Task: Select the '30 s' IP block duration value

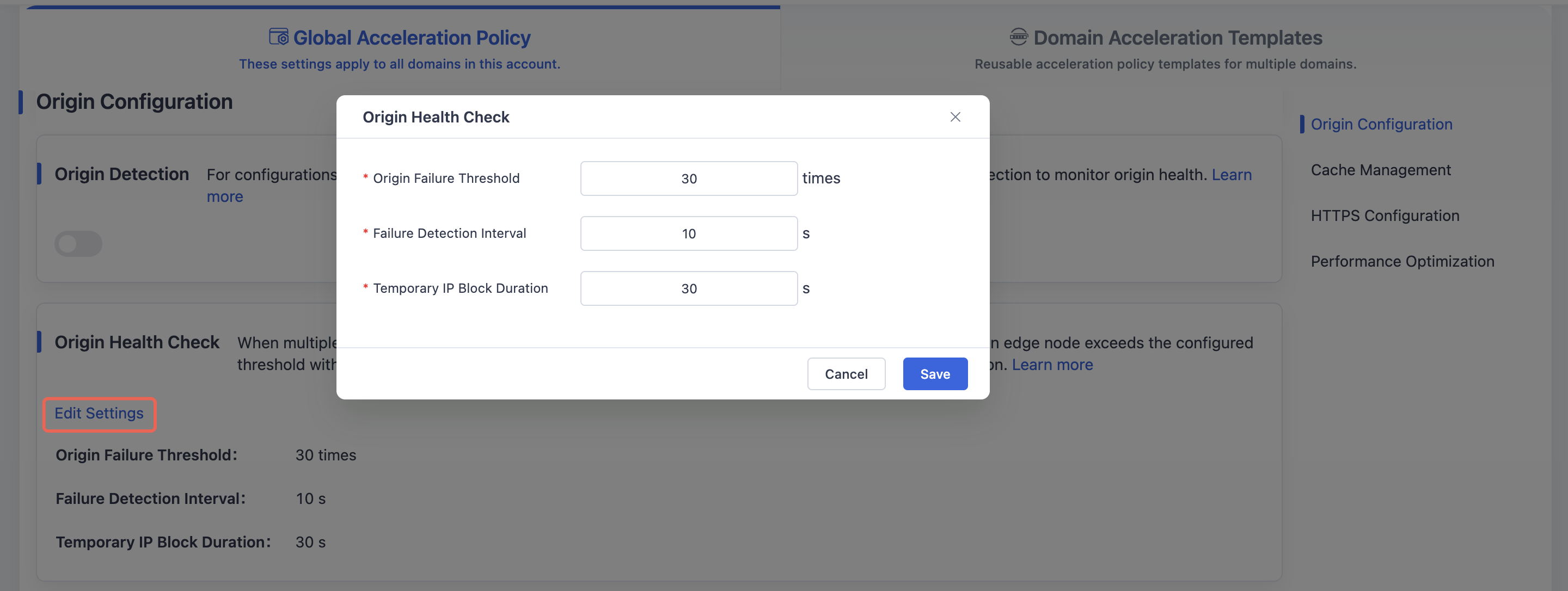Action: [310, 541]
